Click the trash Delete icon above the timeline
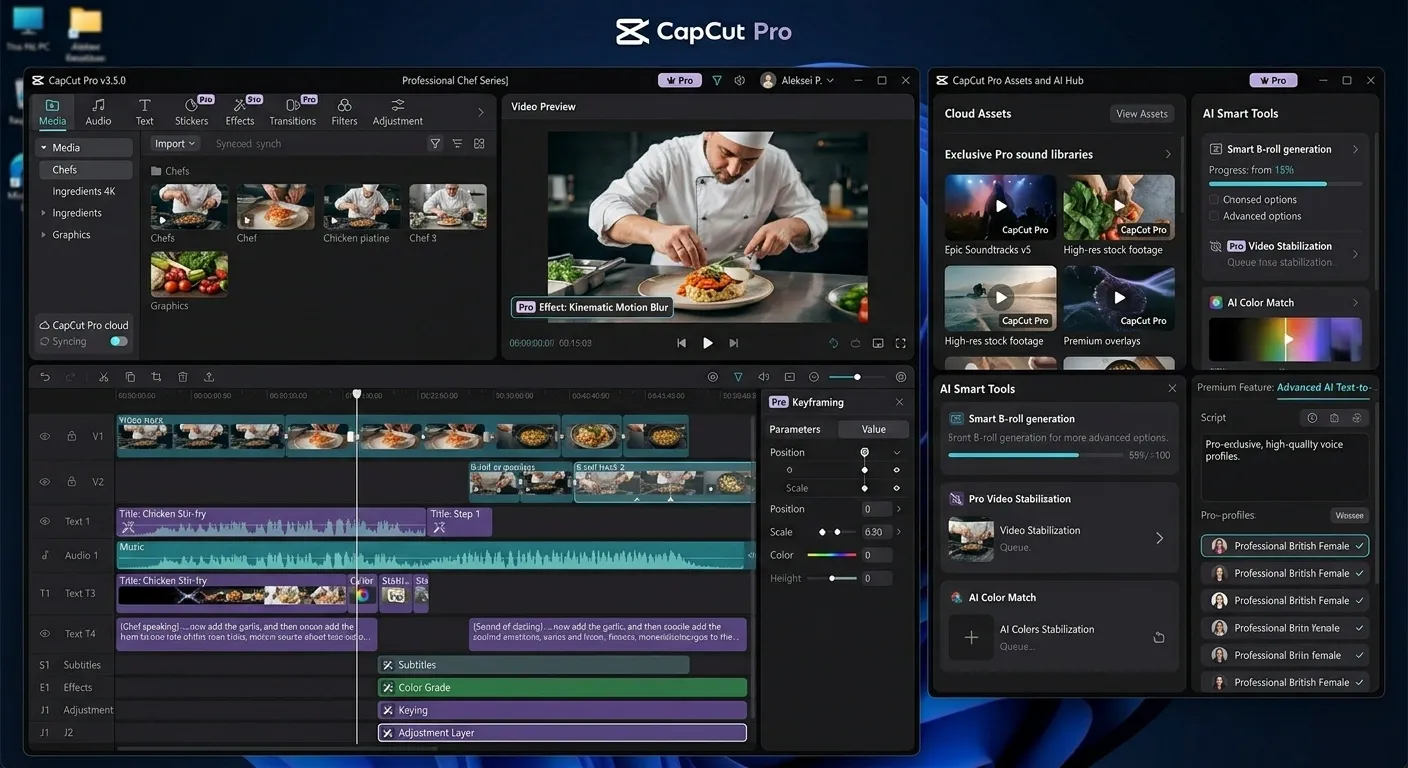The width and height of the screenshot is (1408, 768). pos(182,377)
